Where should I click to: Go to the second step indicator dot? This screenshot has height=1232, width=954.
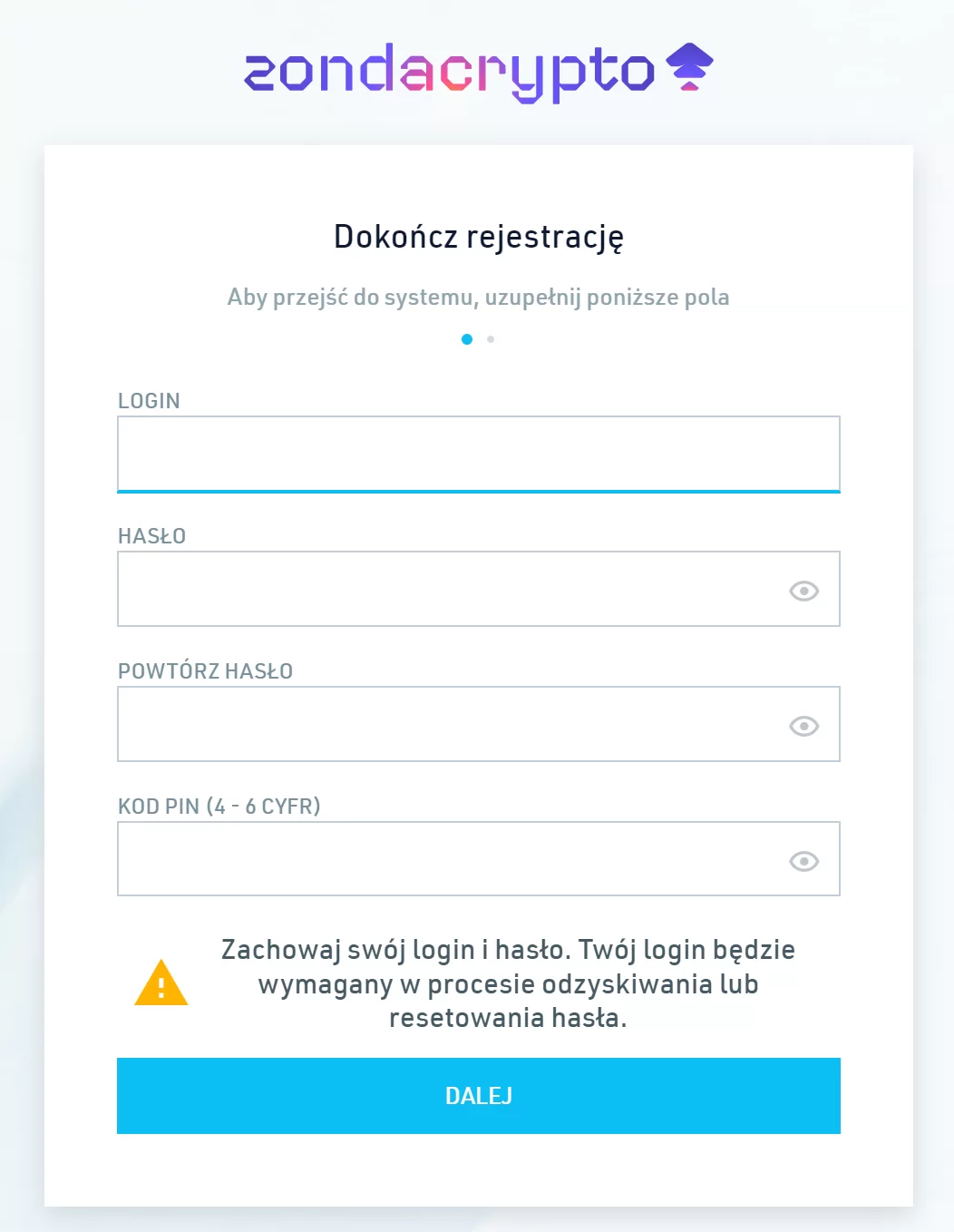pos(491,339)
